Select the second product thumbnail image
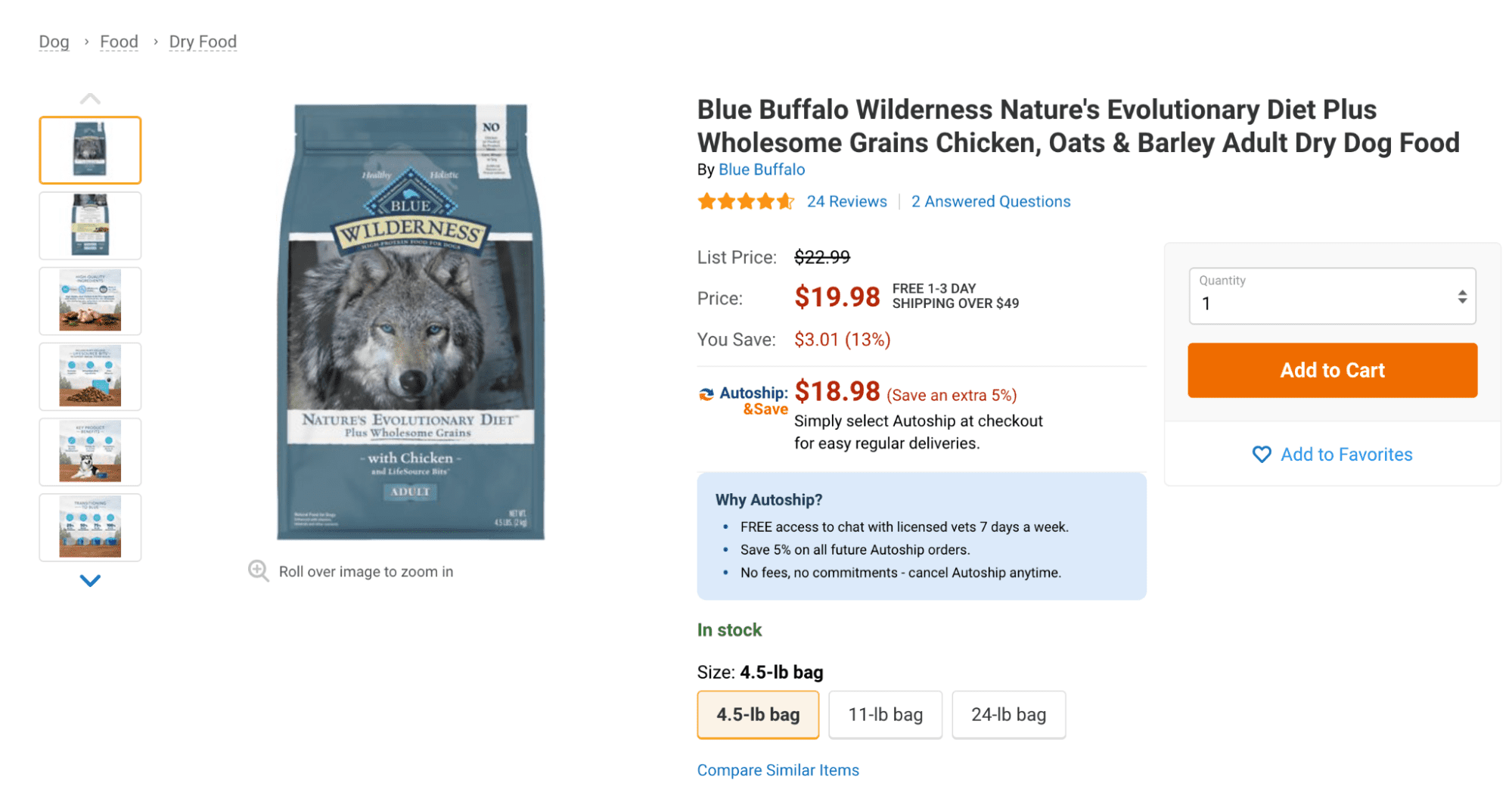This screenshot has width=1512, height=808. coord(90,225)
